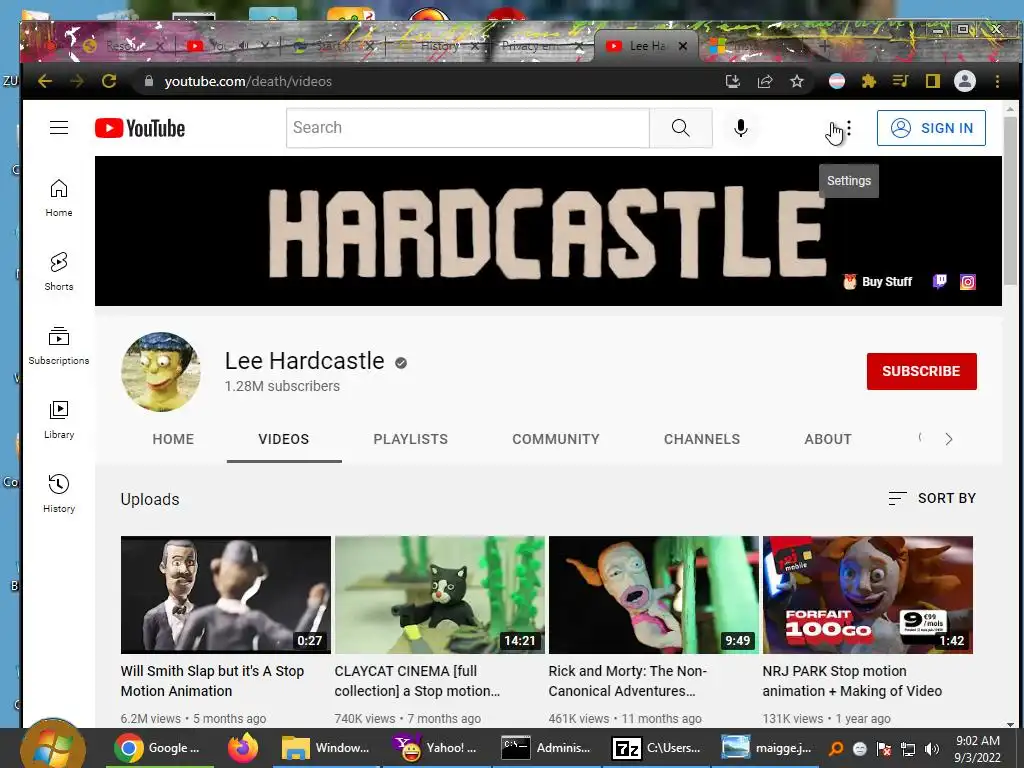
Task: Open Firefox from the taskbar
Action: click(243, 748)
